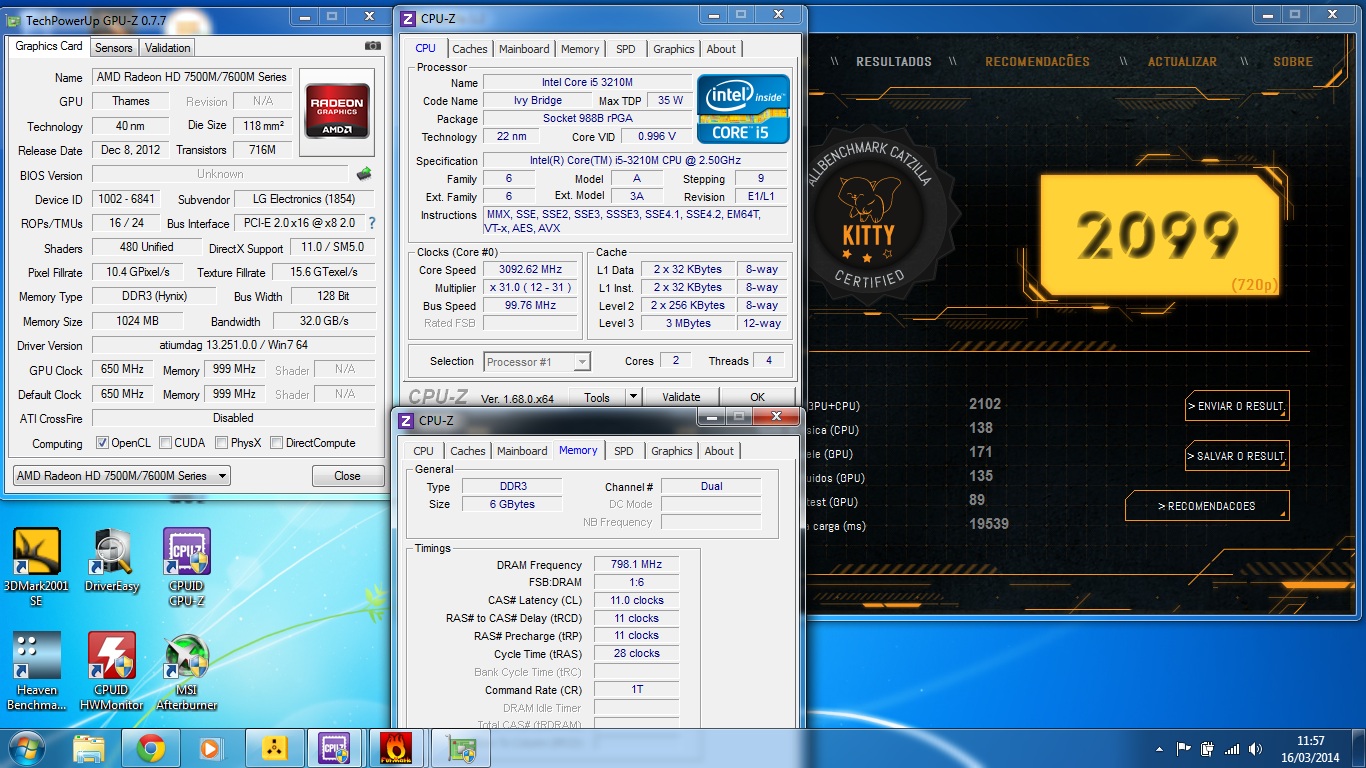Click the Bus Interface question mark help icon
The image size is (1366, 768).
pyautogui.click(x=372, y=223)
